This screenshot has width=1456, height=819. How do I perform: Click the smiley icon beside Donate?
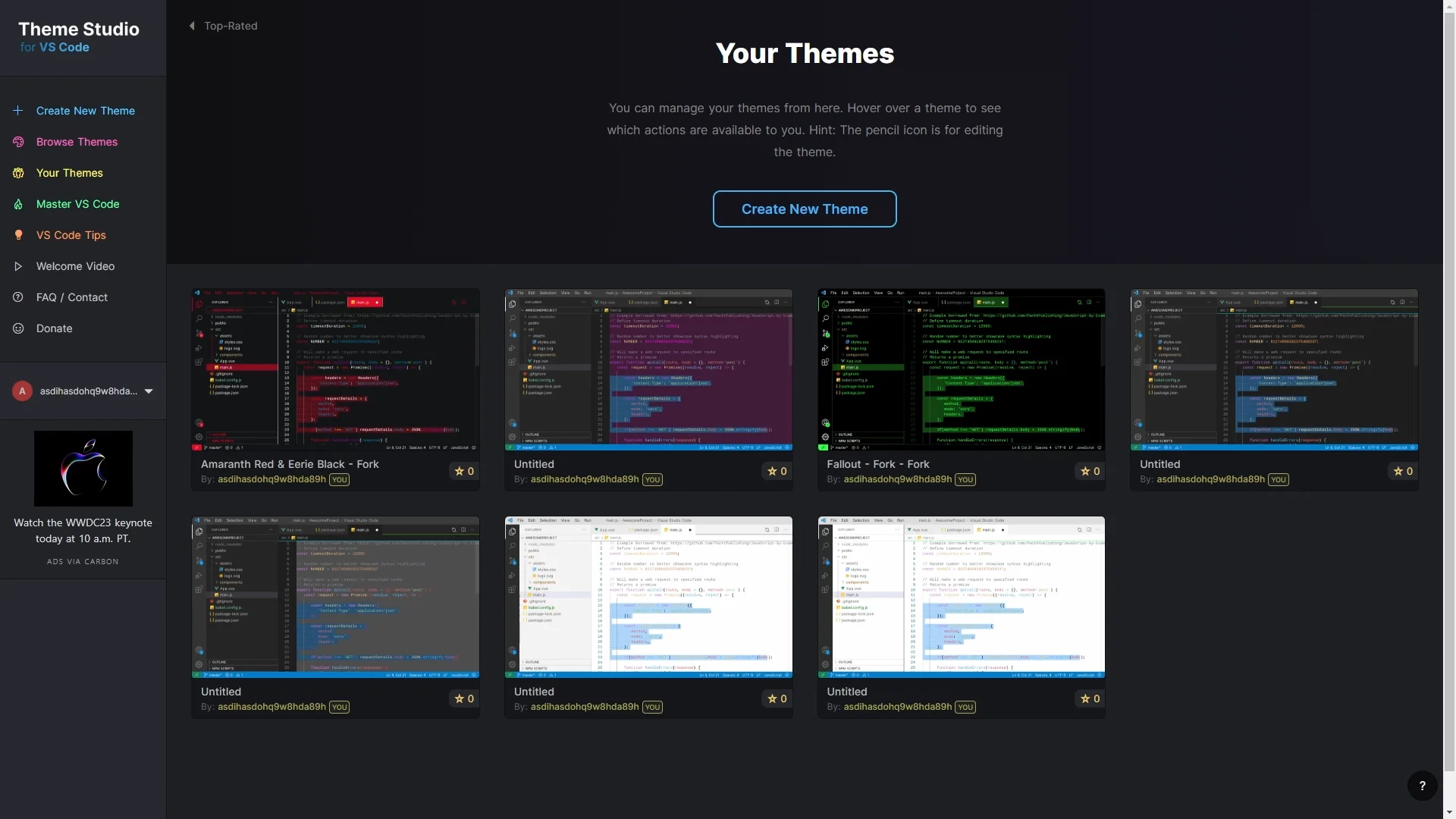pyautogui.click(x=18, y=328)
